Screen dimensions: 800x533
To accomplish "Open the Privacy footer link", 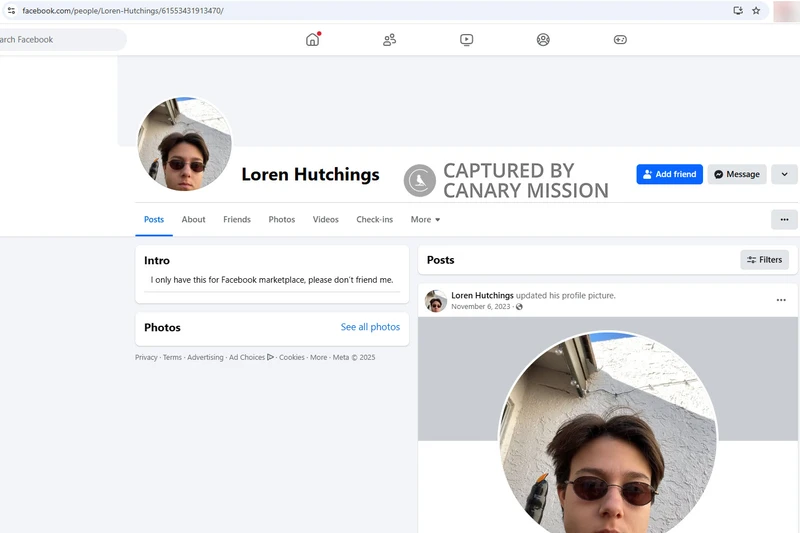I will pos(146,357).
